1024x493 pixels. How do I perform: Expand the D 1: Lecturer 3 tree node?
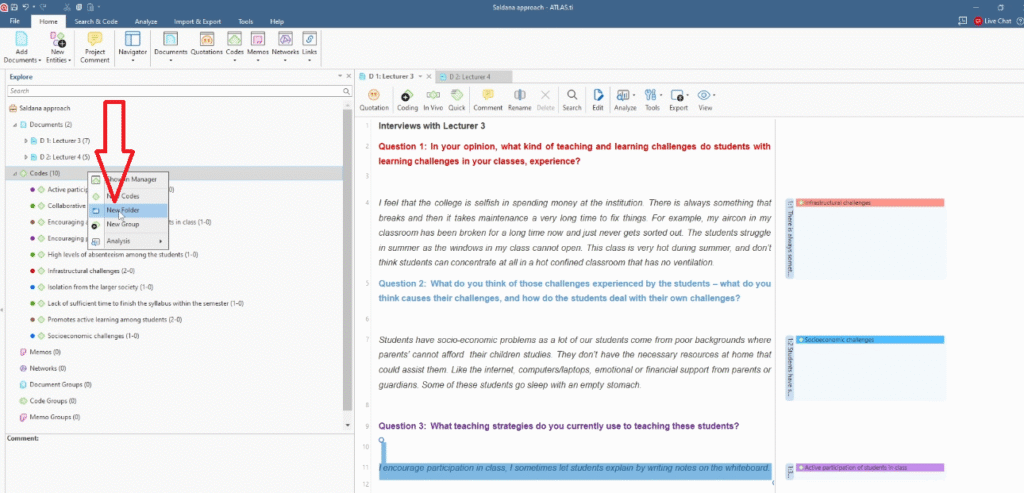coord(25,141)
